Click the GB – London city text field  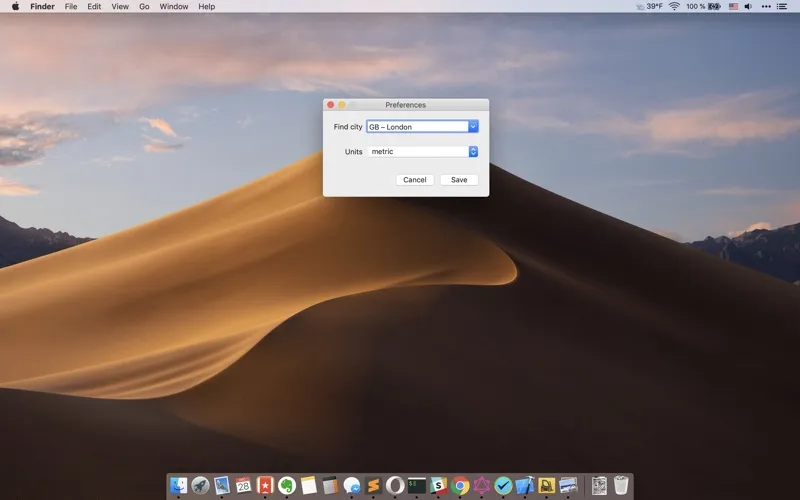417,127
